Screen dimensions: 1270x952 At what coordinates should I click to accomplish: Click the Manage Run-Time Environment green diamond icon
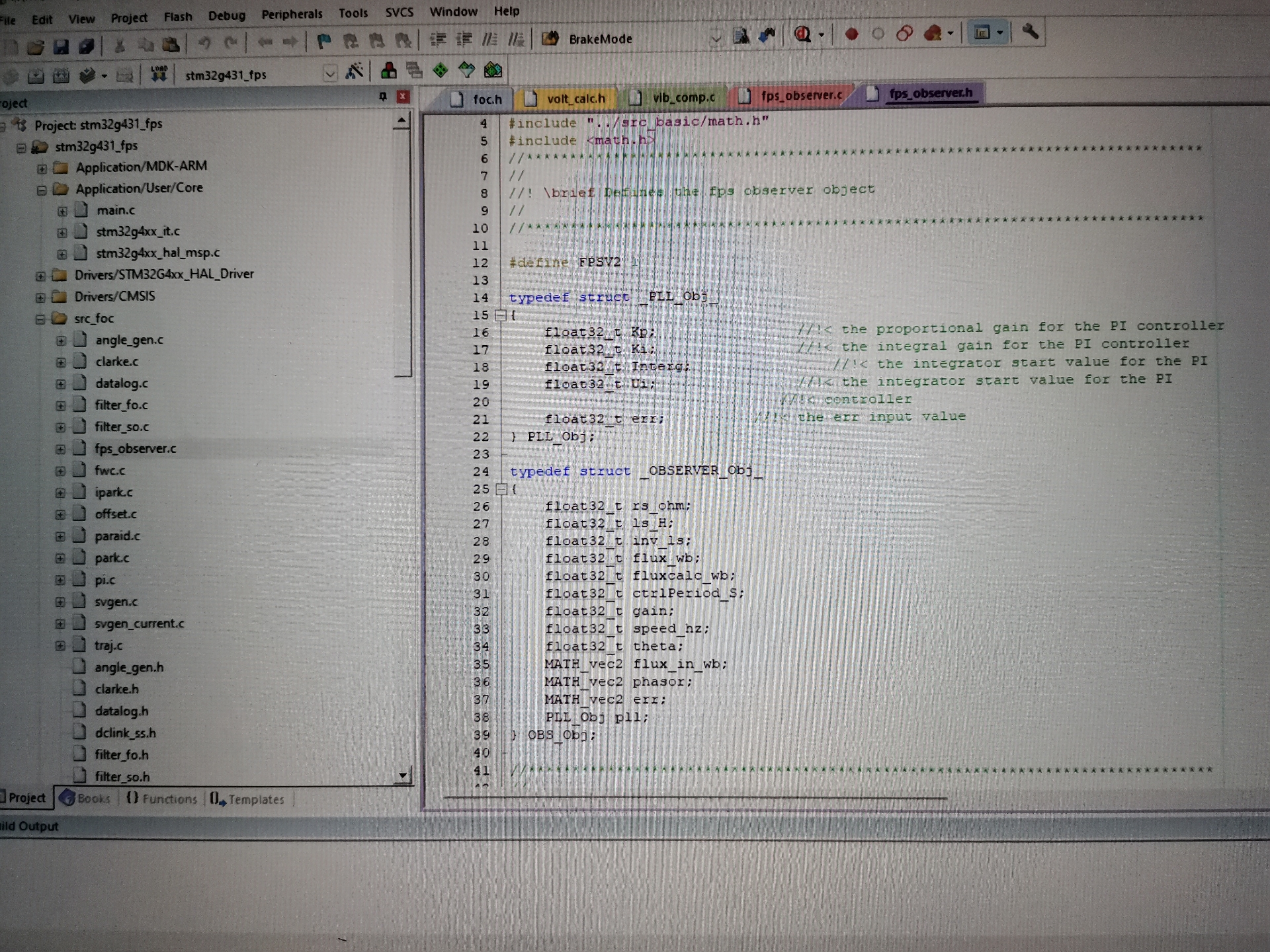click(441, 70)
